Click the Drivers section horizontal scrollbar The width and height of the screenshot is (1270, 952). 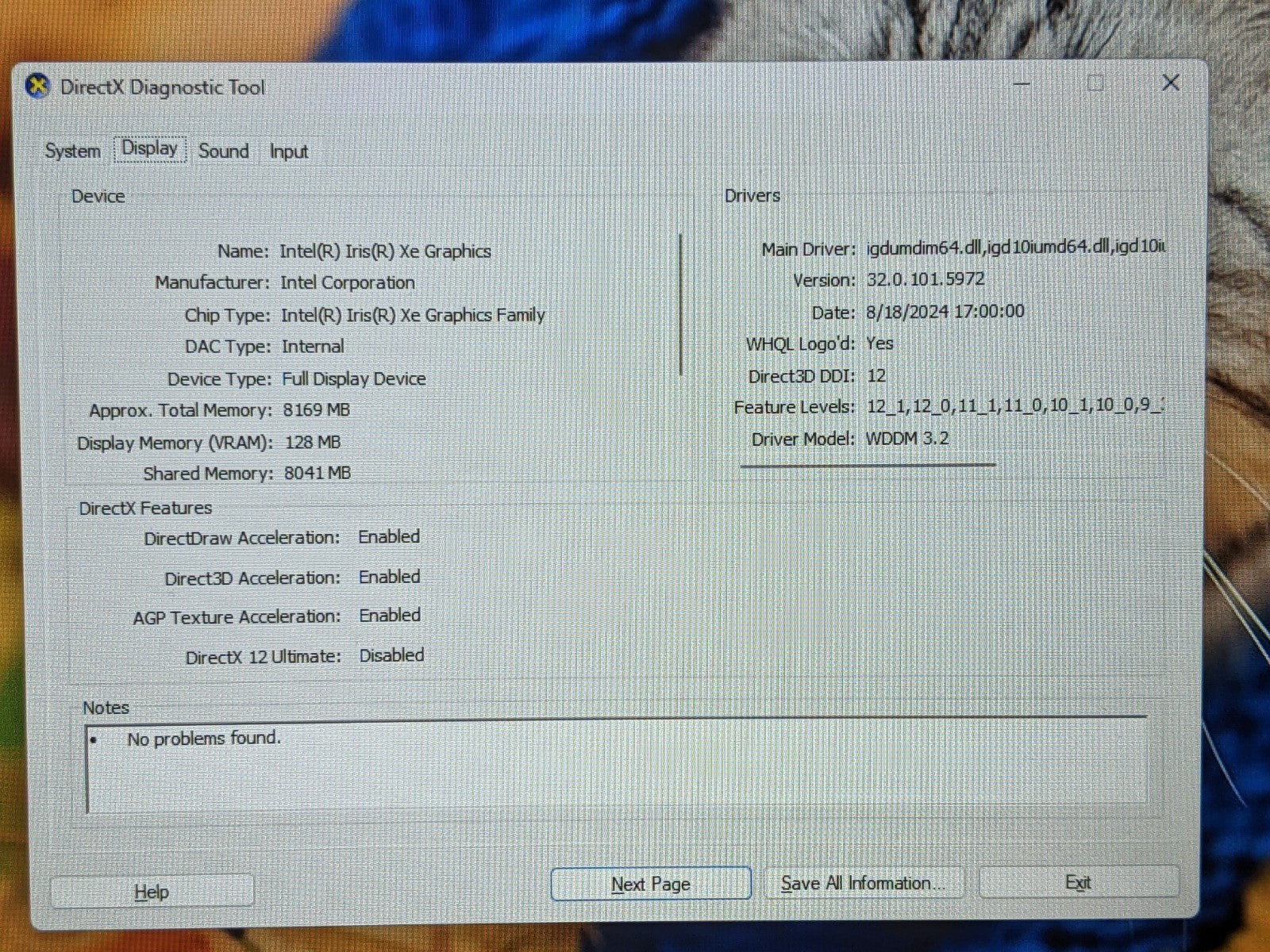point(868,466)
